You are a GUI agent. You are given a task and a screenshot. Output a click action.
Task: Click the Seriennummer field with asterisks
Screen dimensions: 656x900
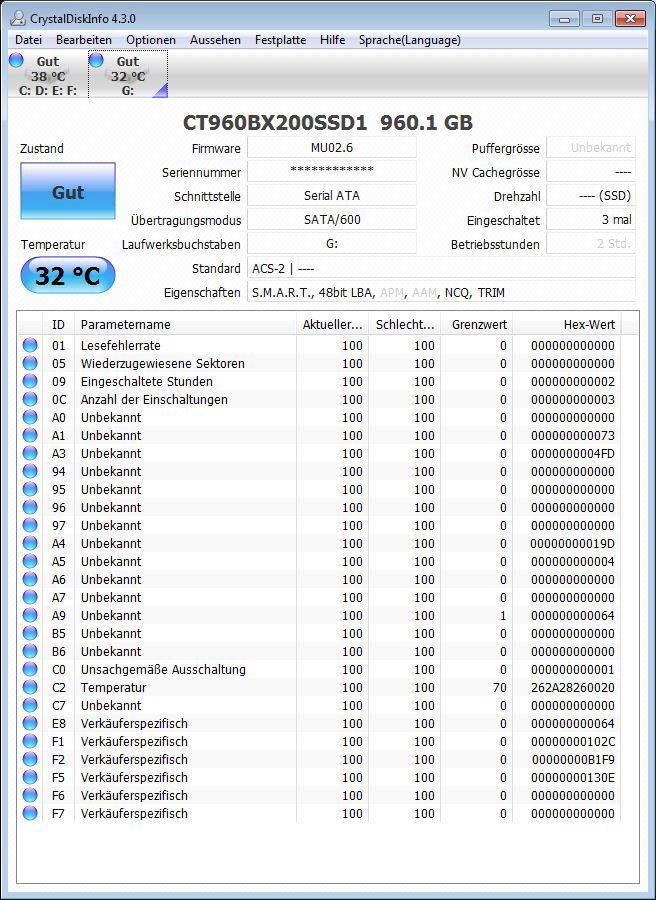point(332,171)
